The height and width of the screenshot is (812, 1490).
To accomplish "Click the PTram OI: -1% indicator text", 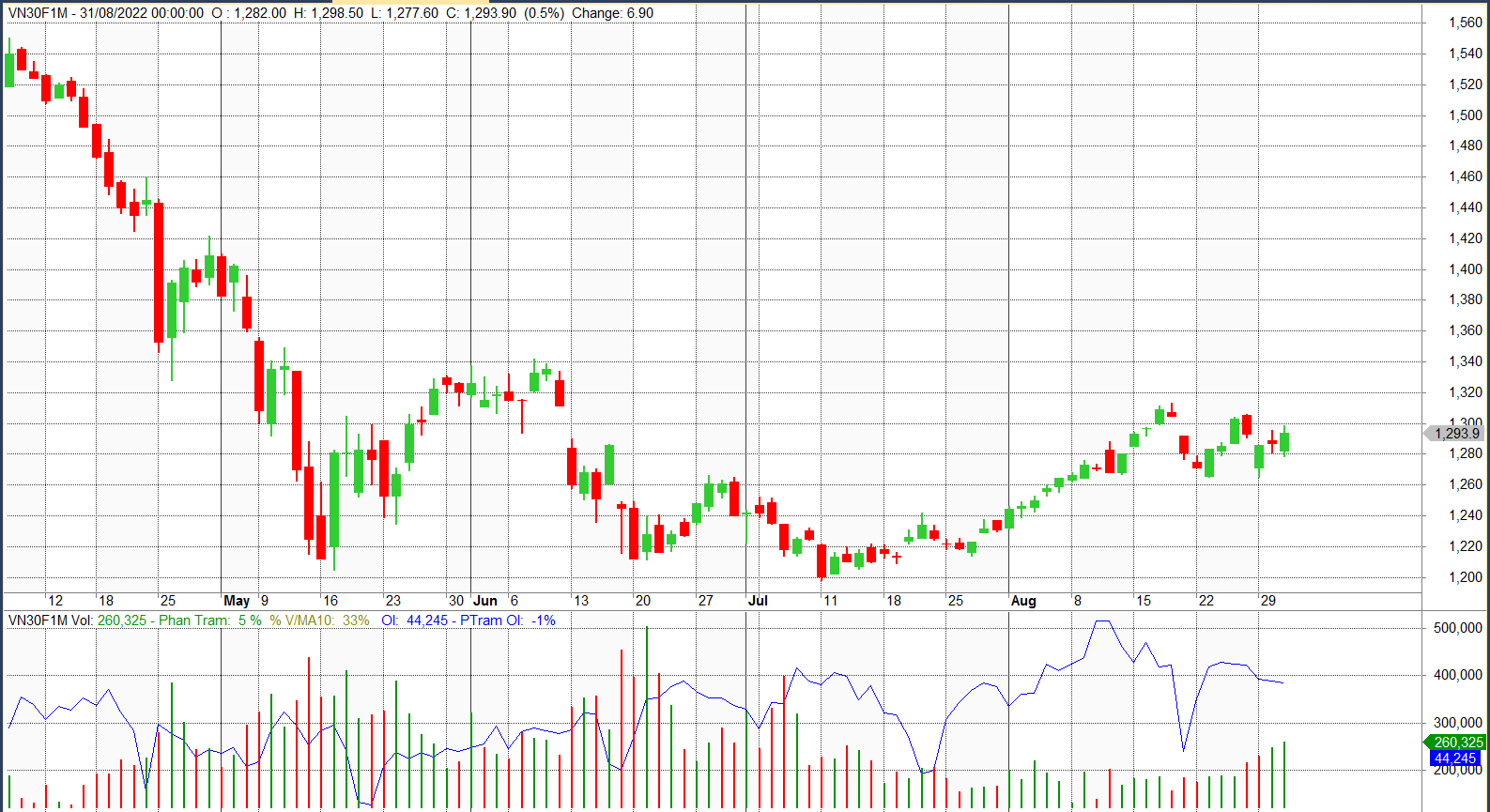I will tap(508, 620).
